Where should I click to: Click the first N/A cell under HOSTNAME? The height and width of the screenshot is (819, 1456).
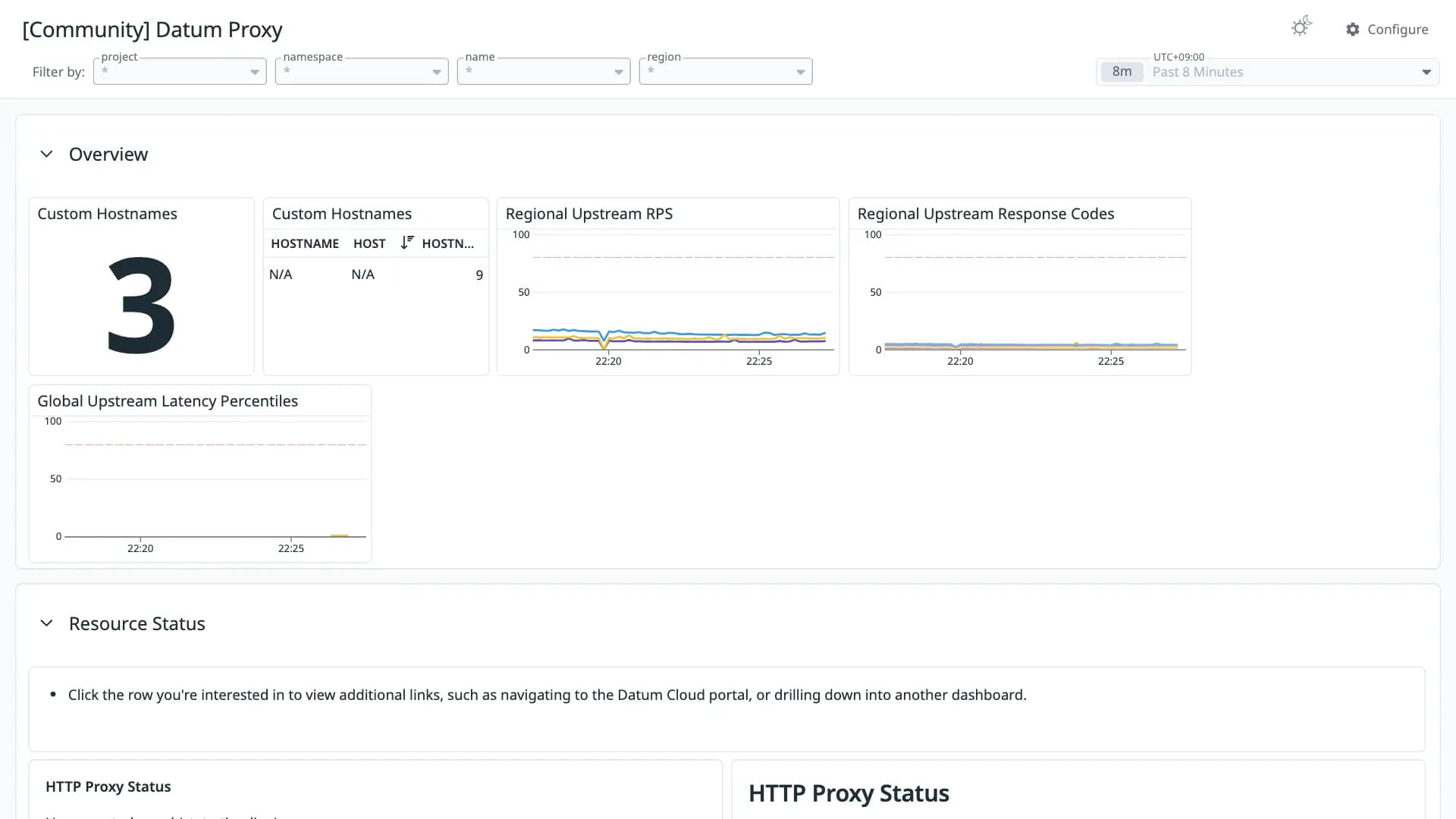281,275
